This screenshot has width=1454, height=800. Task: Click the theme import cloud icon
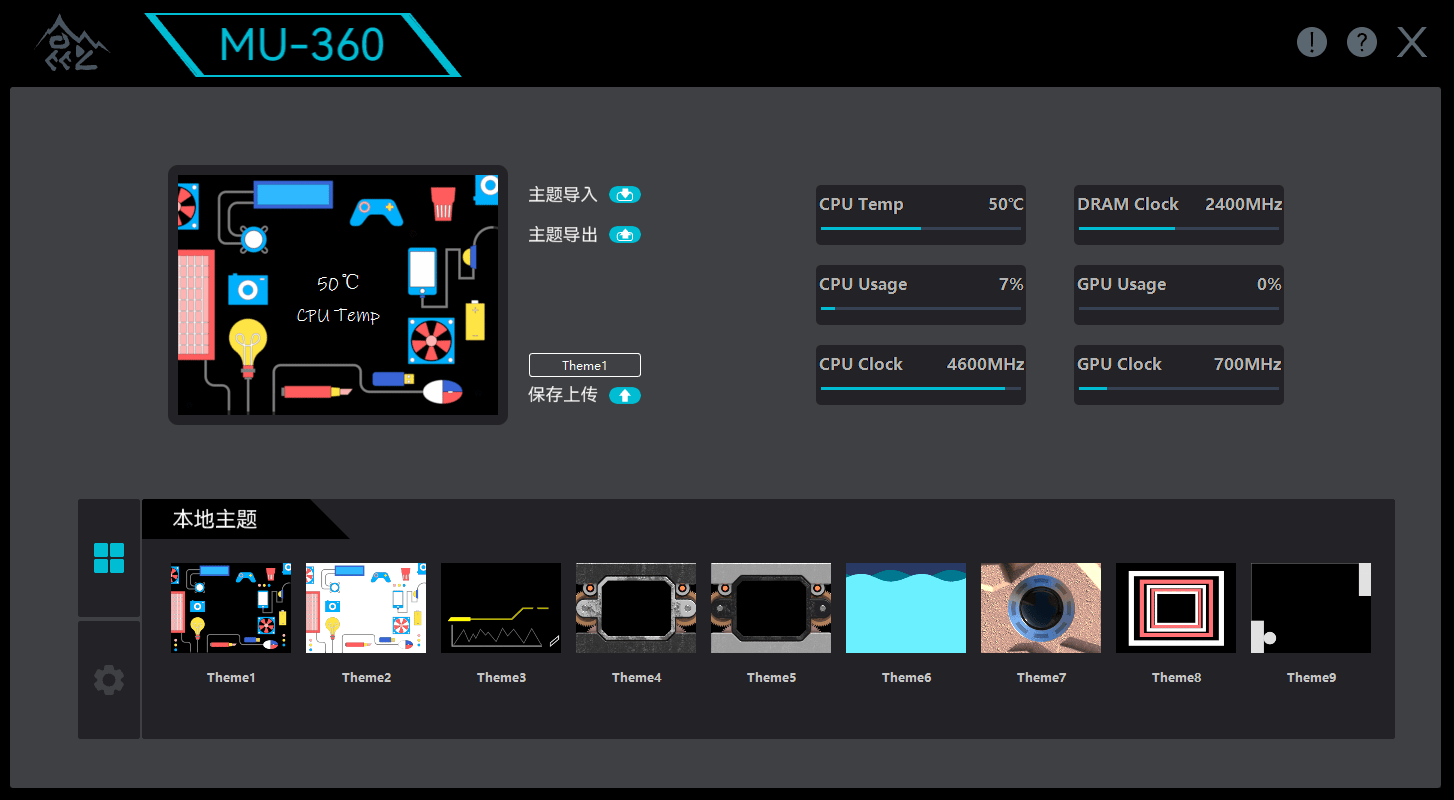pyautogui.click(x=624, y=195)
